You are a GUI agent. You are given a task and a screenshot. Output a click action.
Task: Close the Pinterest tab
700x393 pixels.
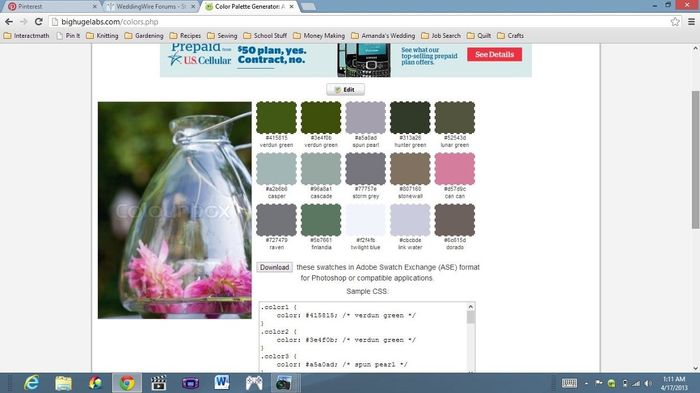click(95, 7)
